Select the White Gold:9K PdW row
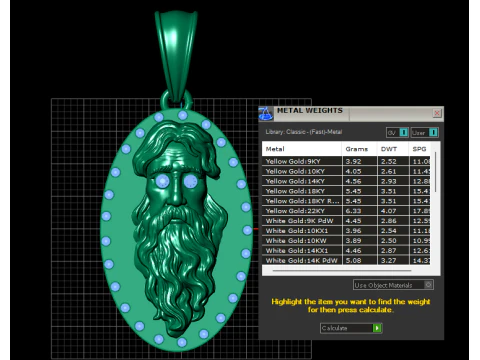Image resolution: width=480 pixels, height=360 pixels. pos(346,221)
